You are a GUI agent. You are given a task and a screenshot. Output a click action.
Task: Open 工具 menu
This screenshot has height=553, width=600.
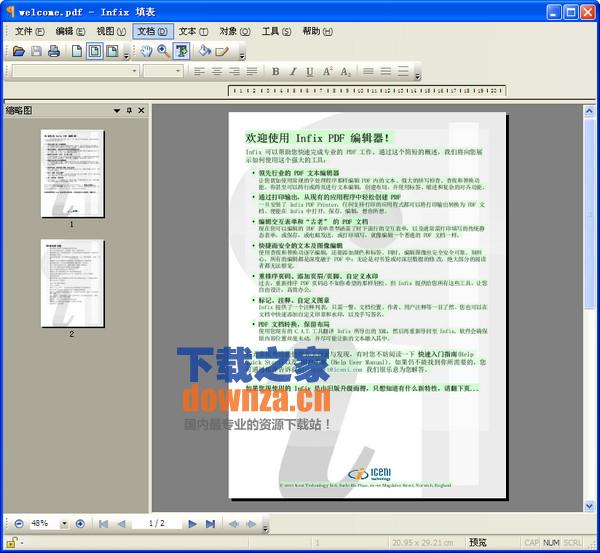coord(276,31)
